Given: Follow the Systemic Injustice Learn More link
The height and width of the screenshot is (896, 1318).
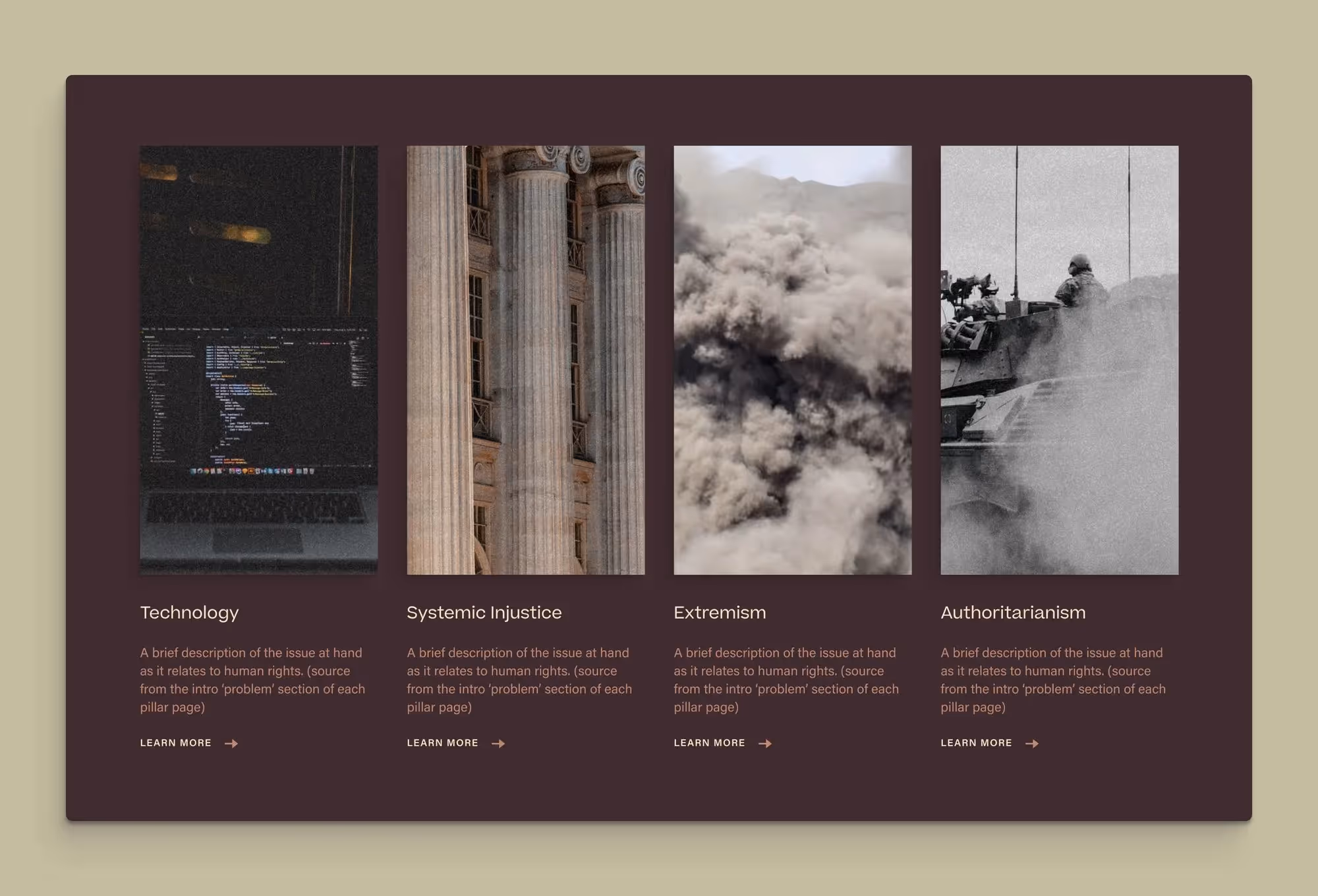Looking at the screenshot, I should click(443, 742).
